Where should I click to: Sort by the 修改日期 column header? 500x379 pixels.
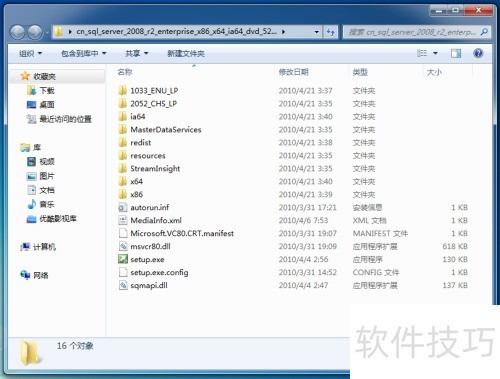coord(293,72)
